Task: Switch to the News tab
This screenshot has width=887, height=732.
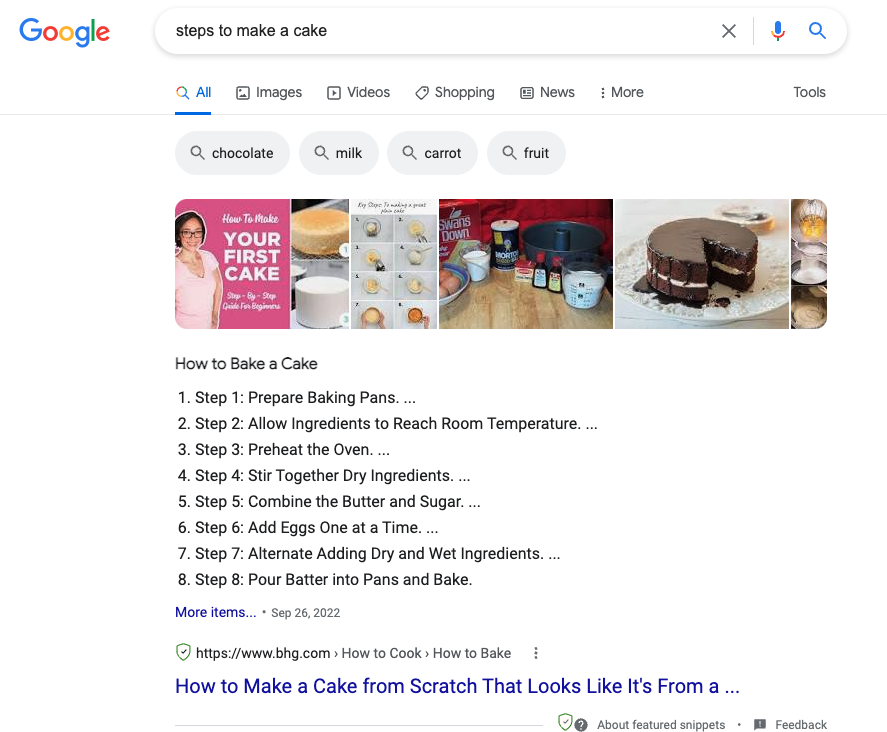Action: click(547, 92)
